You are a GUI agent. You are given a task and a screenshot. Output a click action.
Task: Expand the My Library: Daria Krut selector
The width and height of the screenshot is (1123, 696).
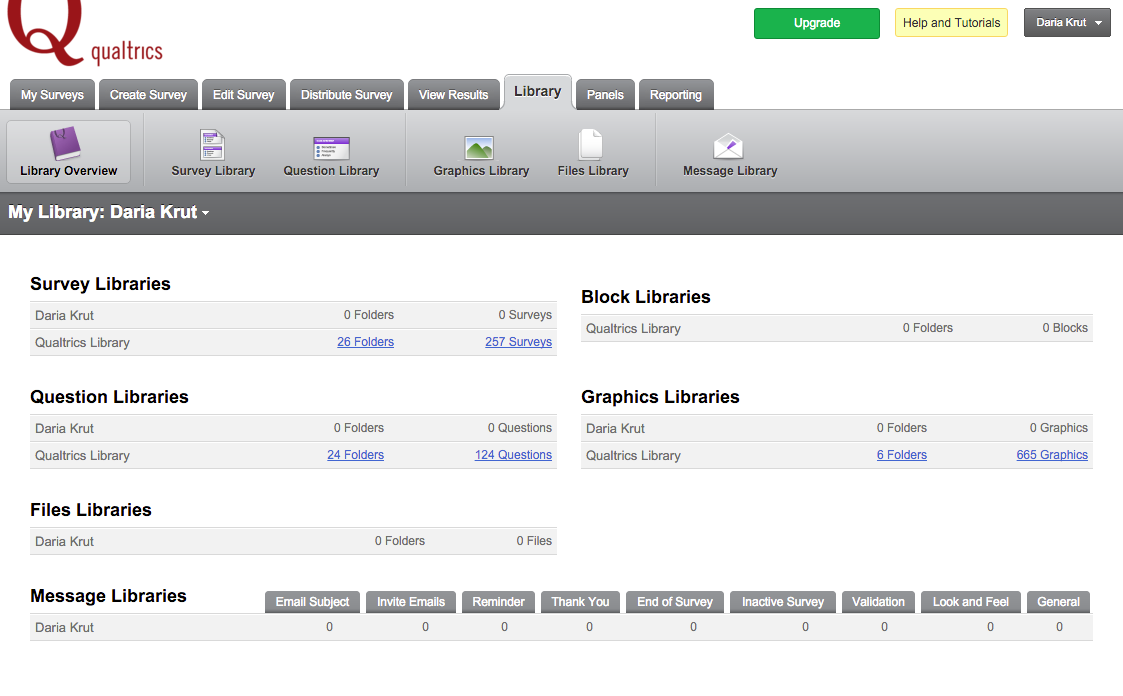108,212
